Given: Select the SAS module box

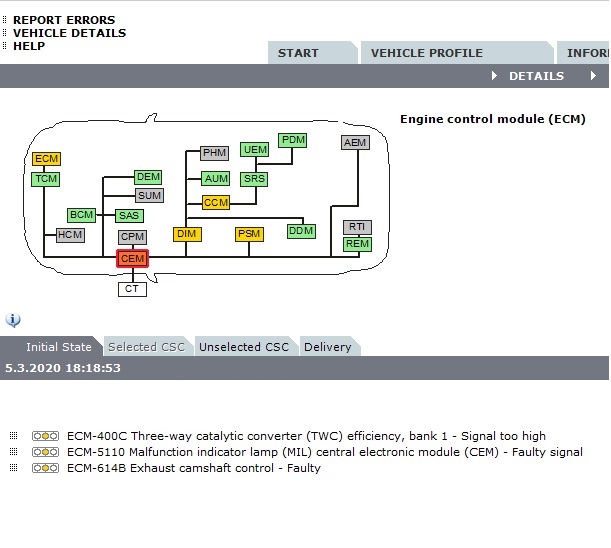Looking at the screenshot, I should 129,216.
